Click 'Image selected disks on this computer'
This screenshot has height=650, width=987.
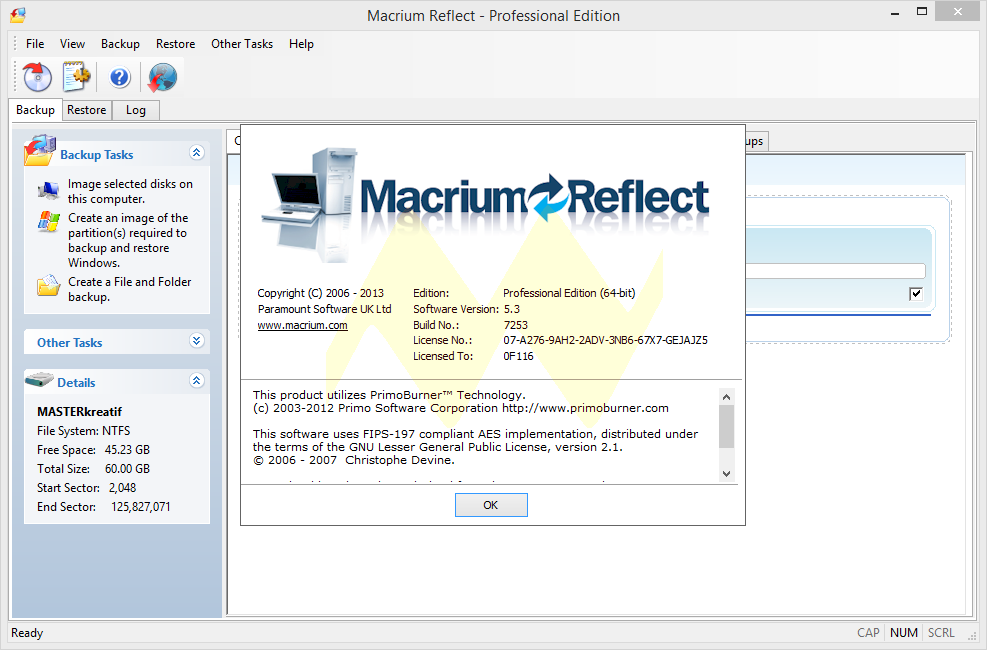pos(130,191)
